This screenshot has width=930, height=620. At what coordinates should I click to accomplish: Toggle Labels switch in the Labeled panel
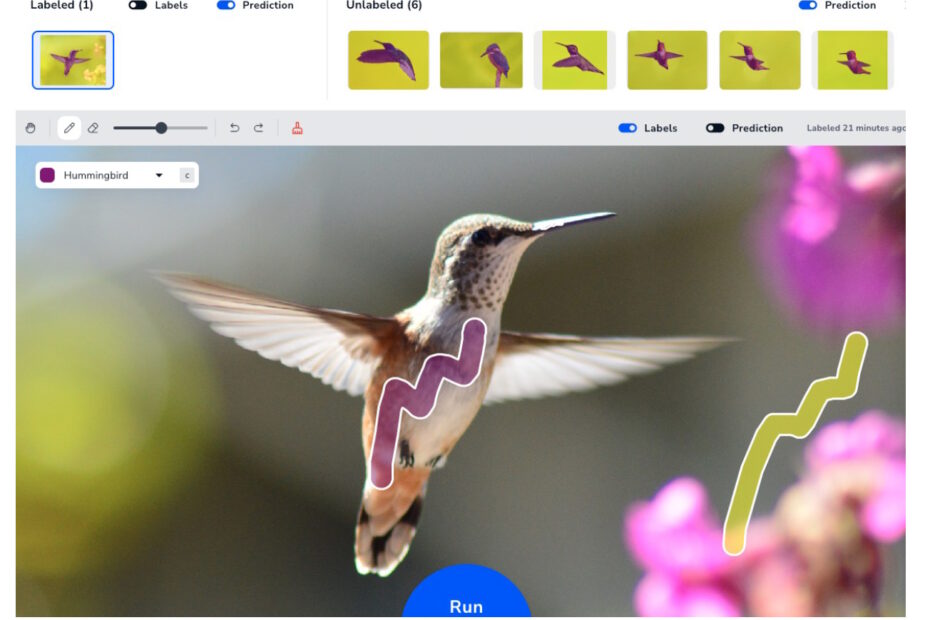pos(138,5)
